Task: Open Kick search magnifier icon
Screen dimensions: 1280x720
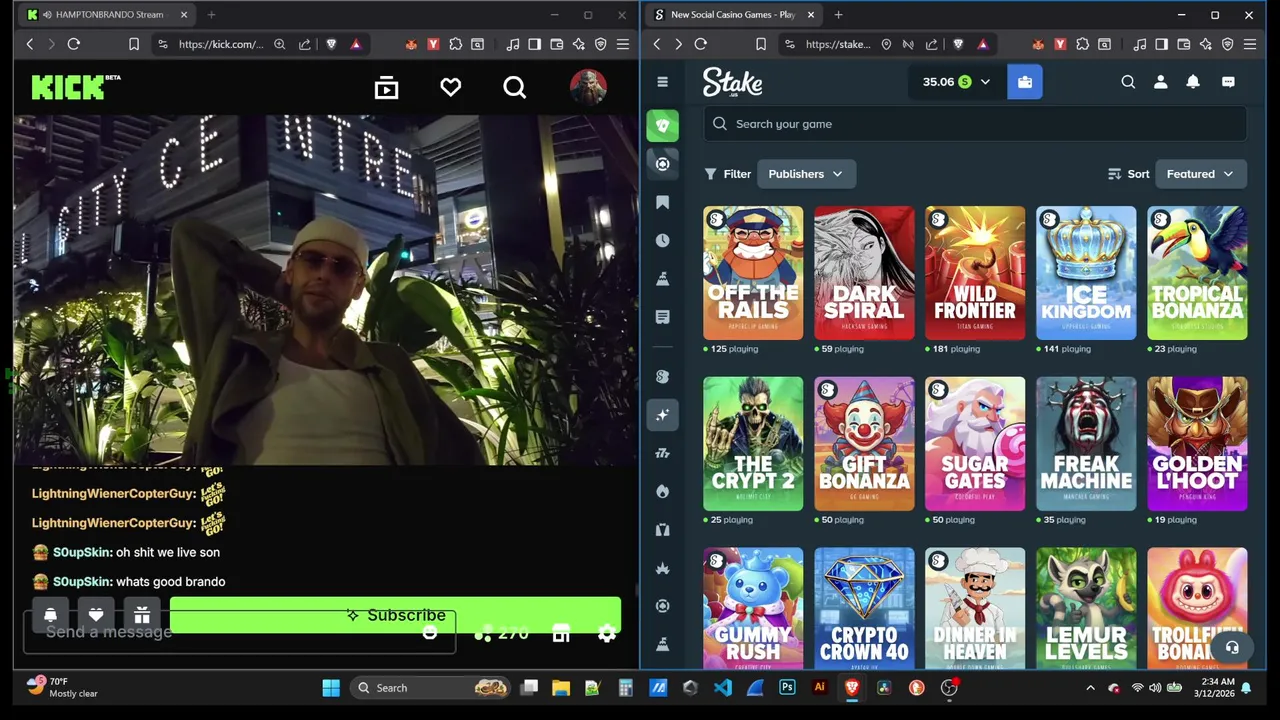Action: (514, 88)
